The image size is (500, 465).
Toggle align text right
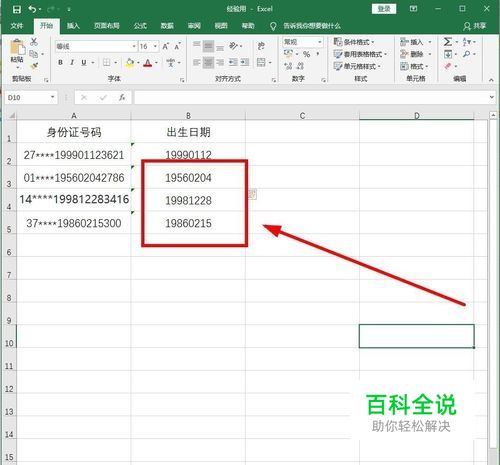tap(220, 62)
